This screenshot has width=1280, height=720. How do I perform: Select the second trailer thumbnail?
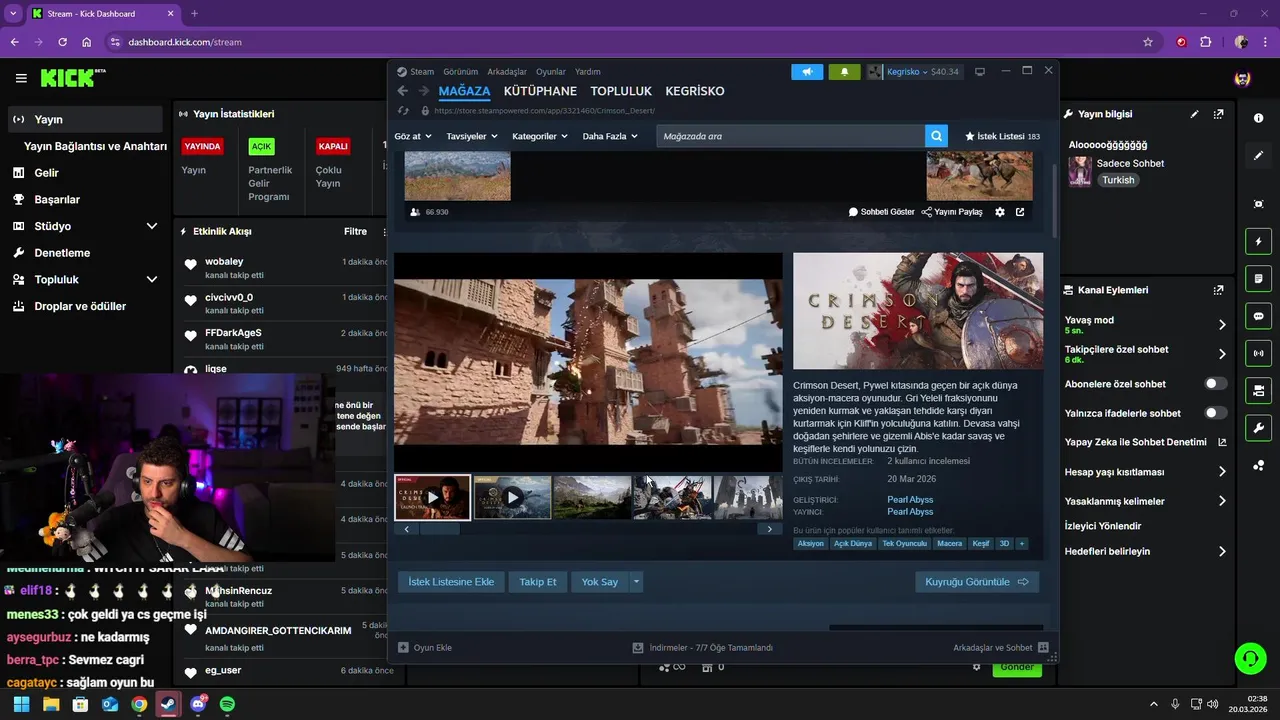(512, 497)
